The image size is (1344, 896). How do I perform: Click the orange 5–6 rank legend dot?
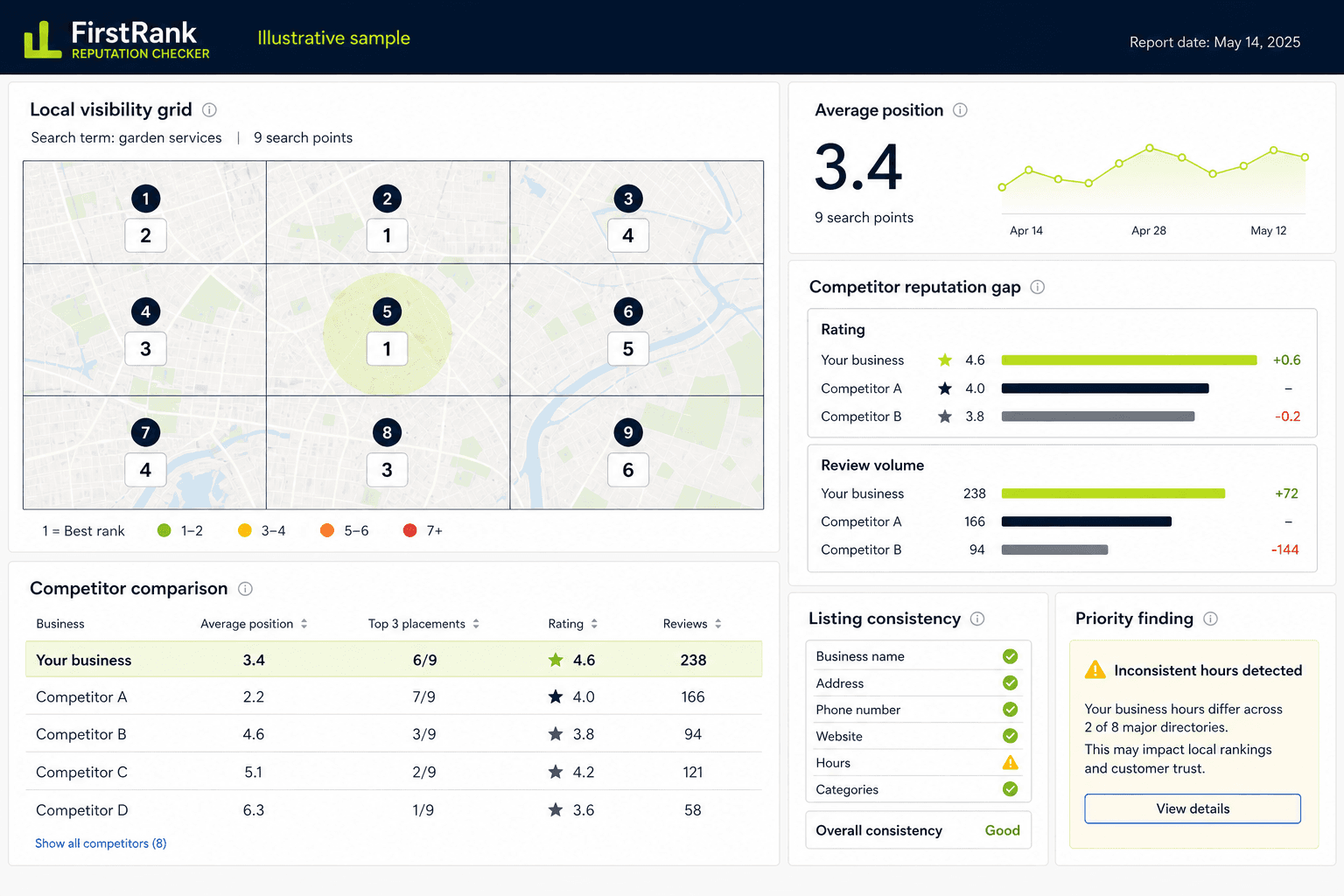tap(327, 530)
